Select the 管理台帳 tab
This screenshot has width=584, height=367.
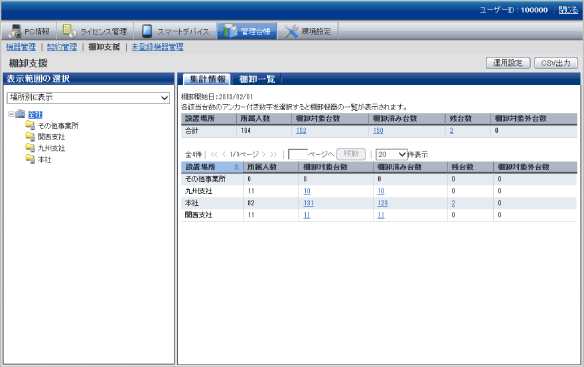pyautogui.click(x=247, y=31)
